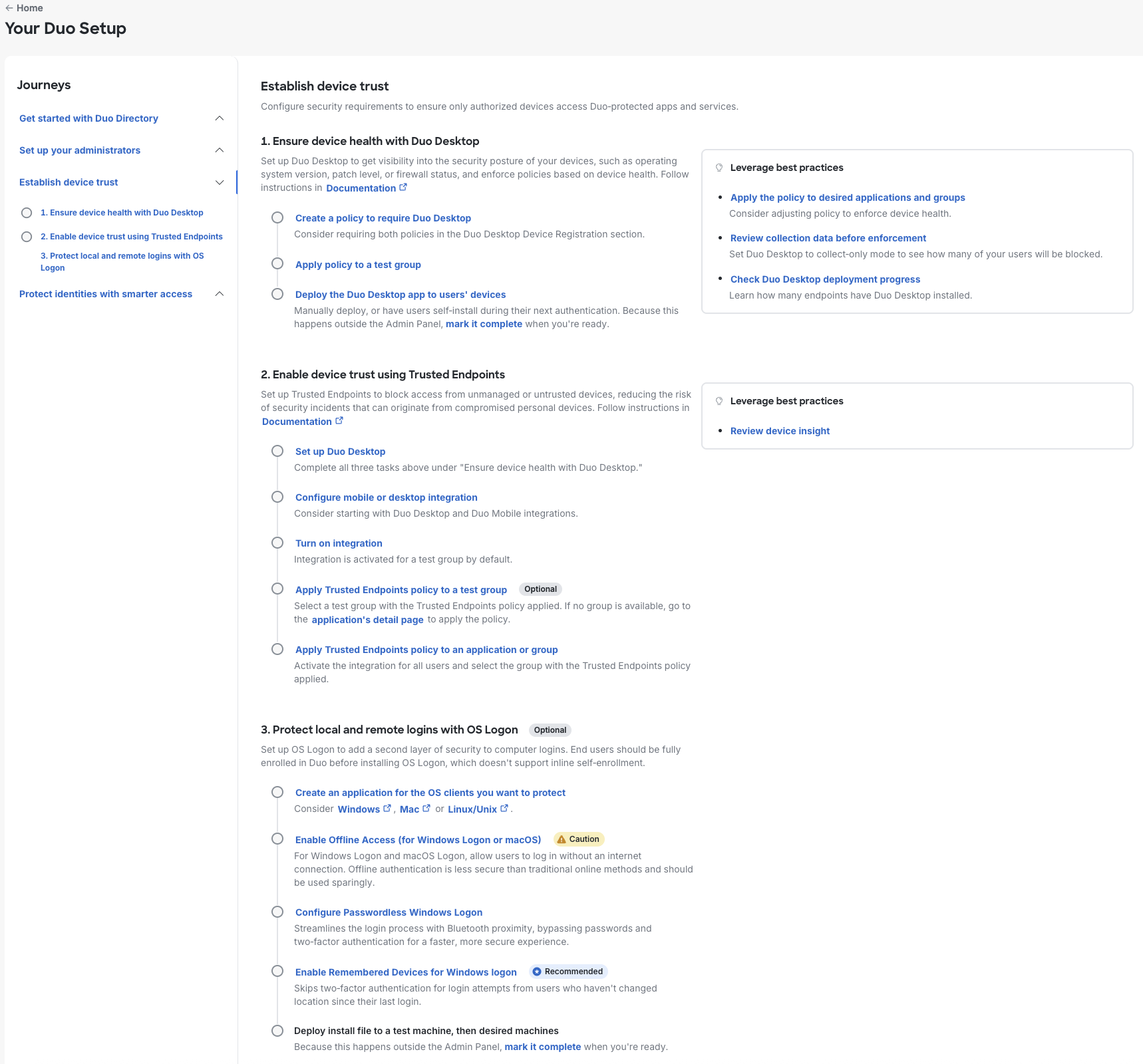1143x1064 pixels.
Task: Toggle circle for Apply Trusted Endpoints policy to test group
Action: tap(277, 589)
